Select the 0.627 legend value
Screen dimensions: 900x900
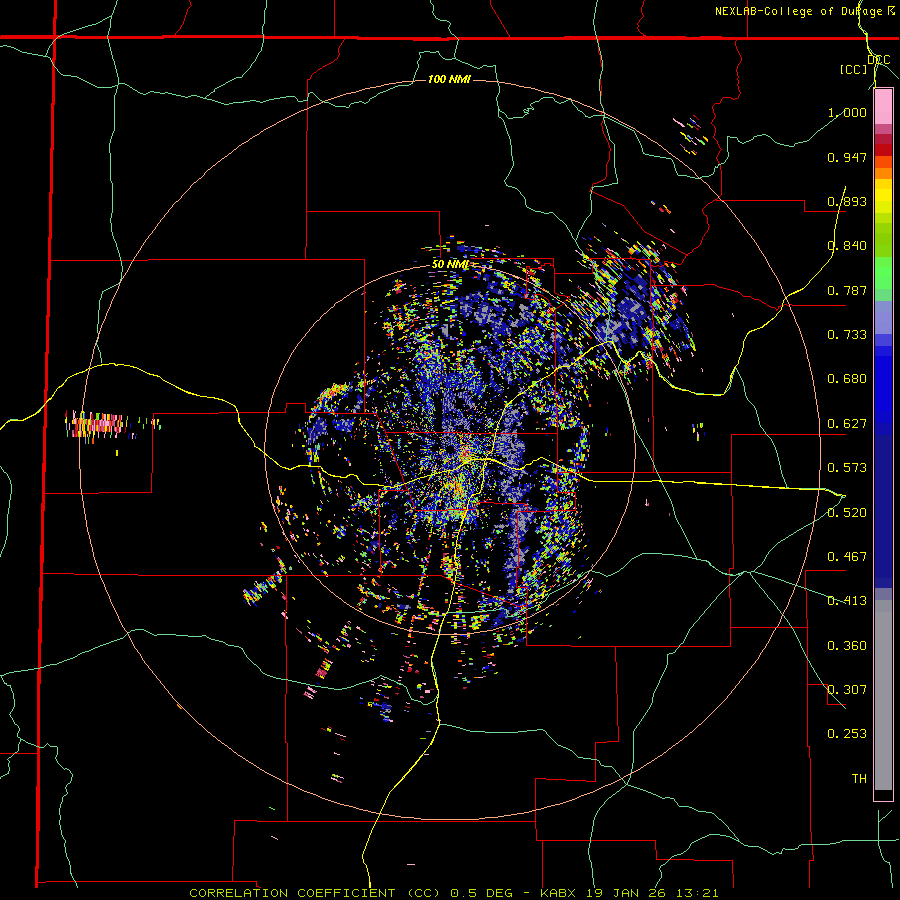tap(847, 424)
